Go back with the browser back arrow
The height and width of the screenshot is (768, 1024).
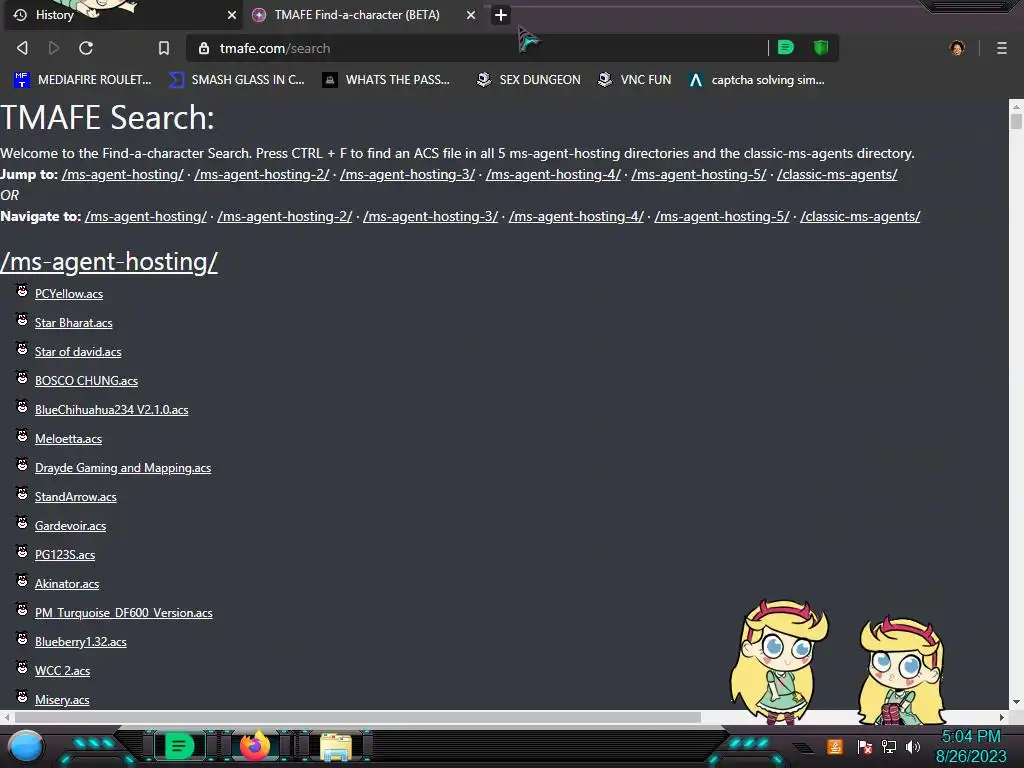click(x=22, y=48)
